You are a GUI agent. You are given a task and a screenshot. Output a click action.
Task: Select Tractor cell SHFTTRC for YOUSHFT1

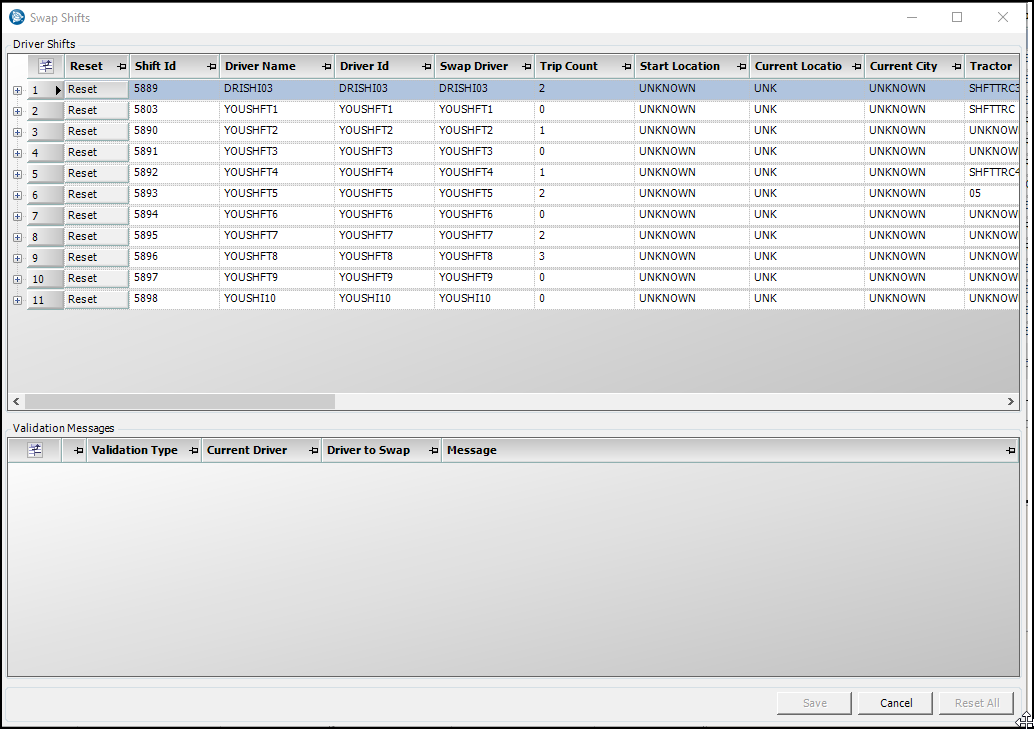[992, 110]
